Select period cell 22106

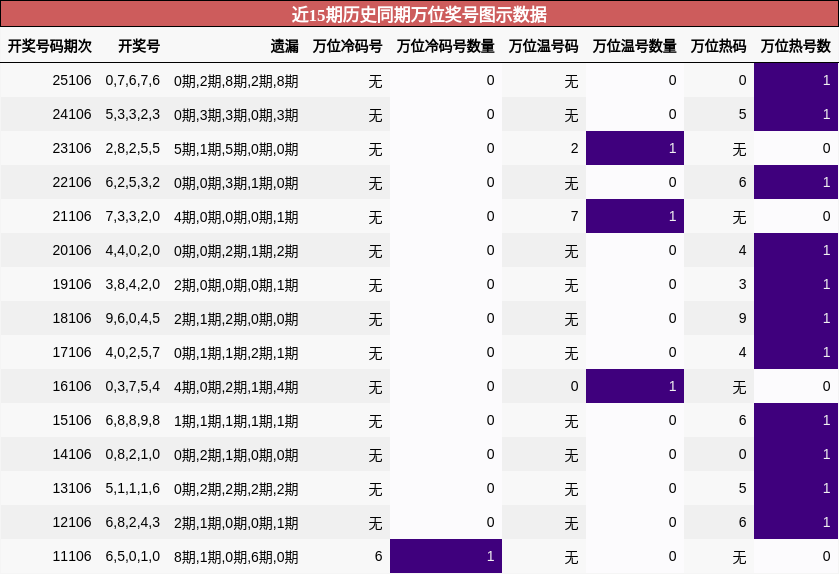pos(72,182)
